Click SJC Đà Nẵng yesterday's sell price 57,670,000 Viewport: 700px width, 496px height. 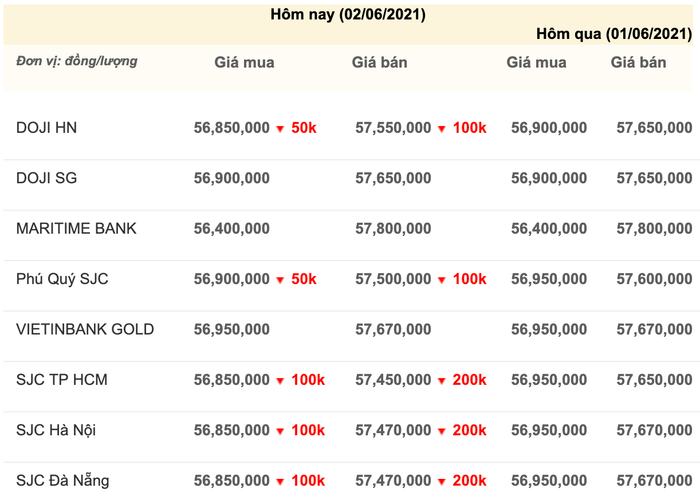654,481
